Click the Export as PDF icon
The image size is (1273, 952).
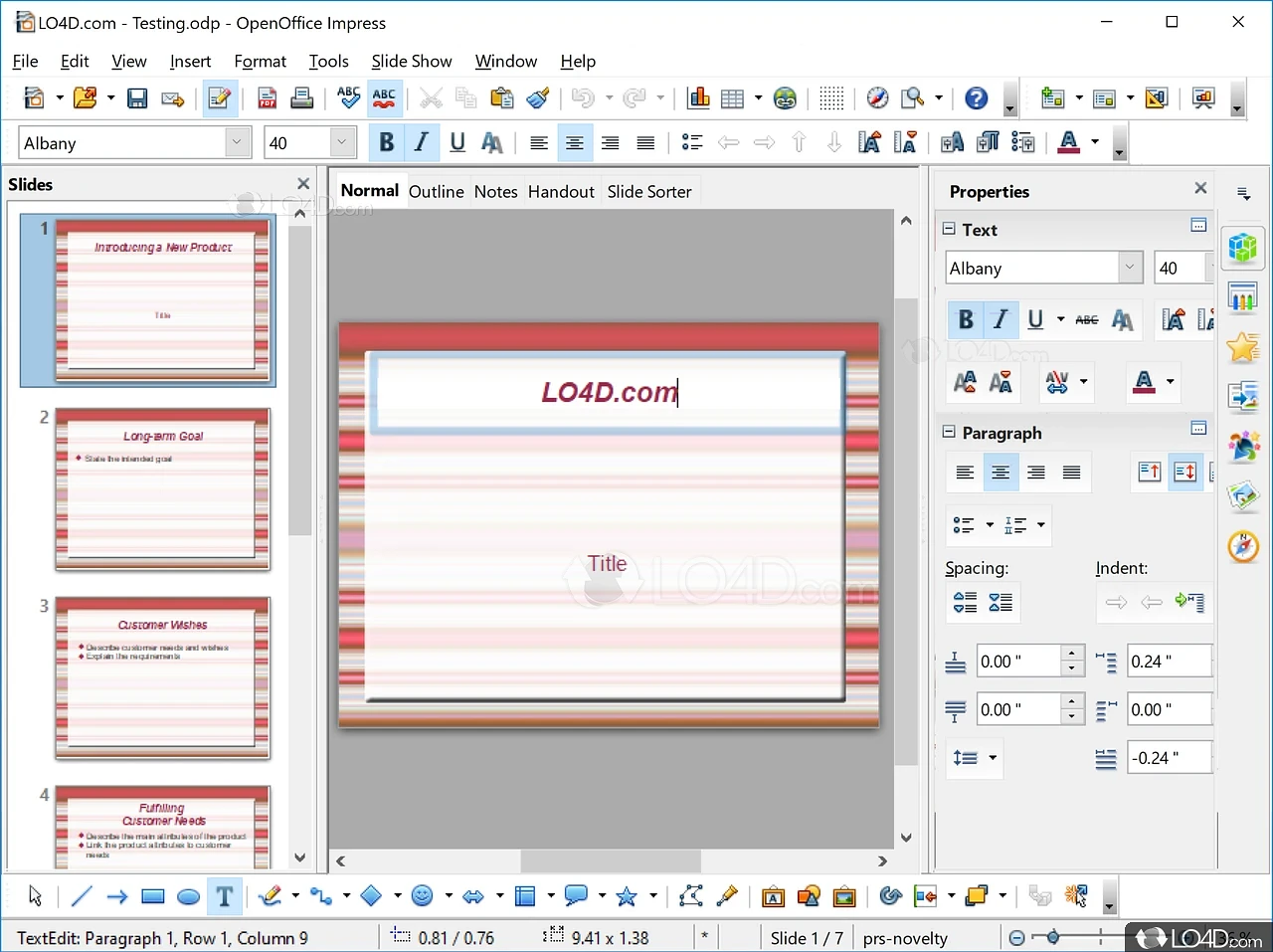267,97
